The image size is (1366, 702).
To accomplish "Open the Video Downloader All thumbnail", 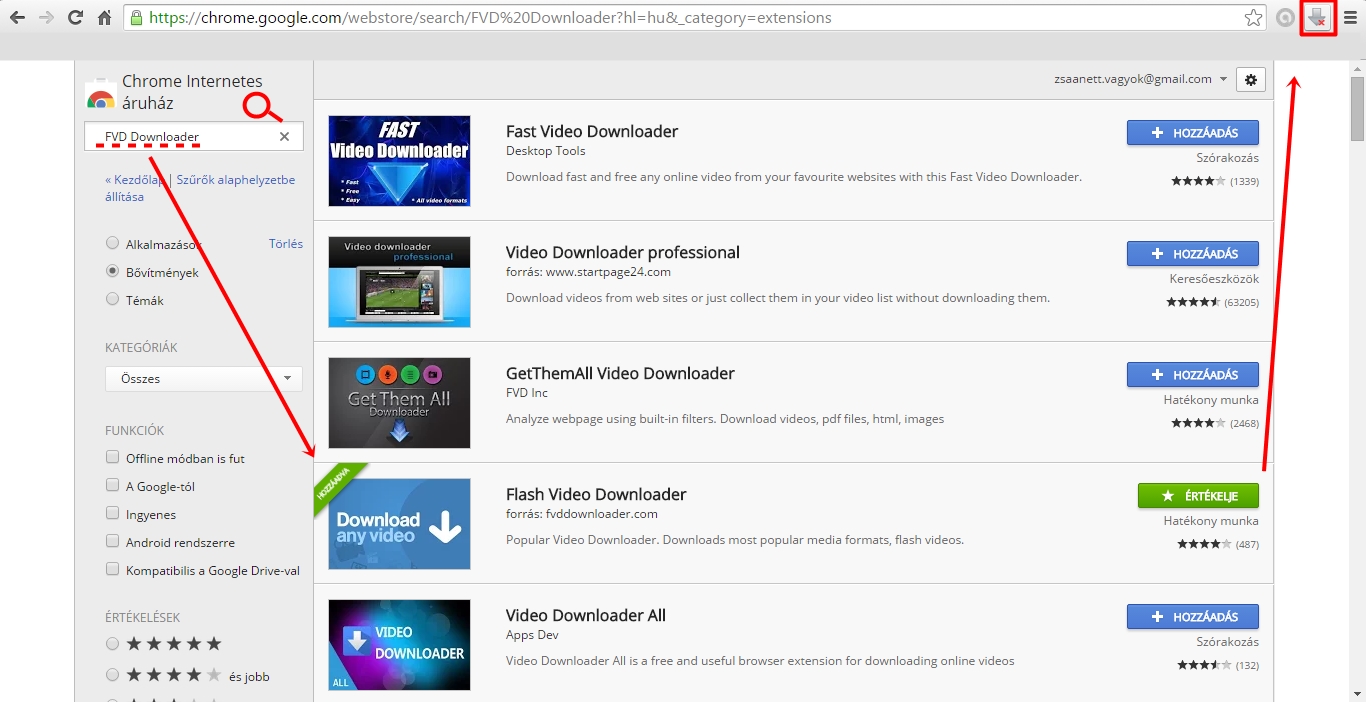I will [x=399, y=645].
